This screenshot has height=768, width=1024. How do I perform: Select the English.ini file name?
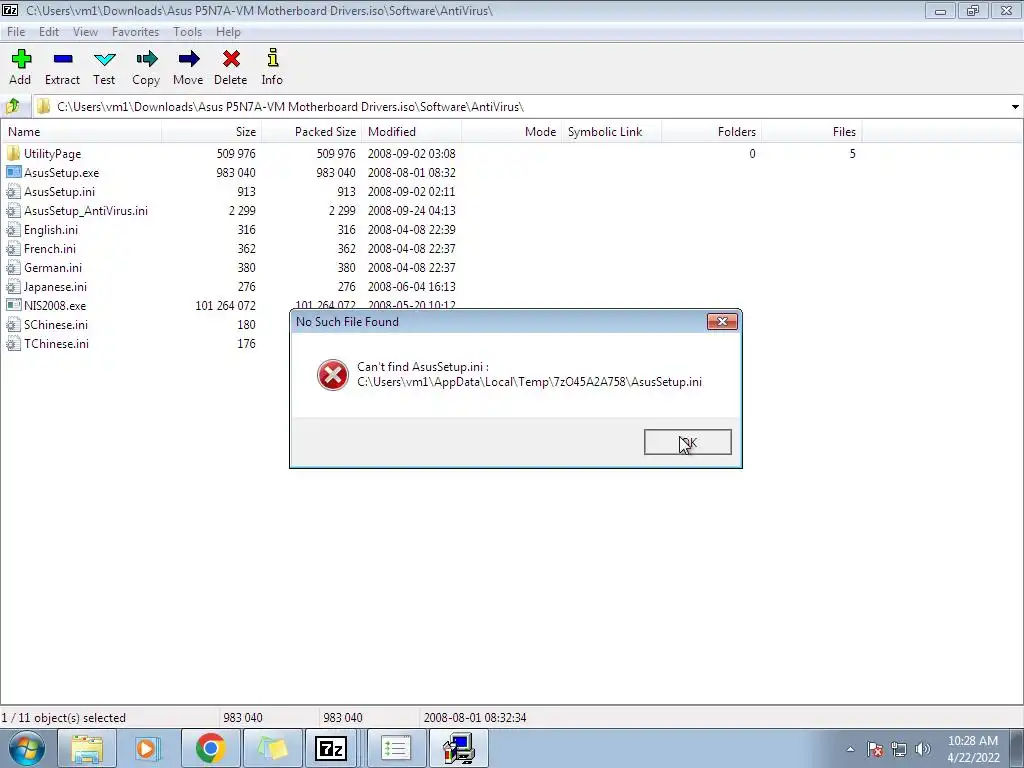point(51,229)
